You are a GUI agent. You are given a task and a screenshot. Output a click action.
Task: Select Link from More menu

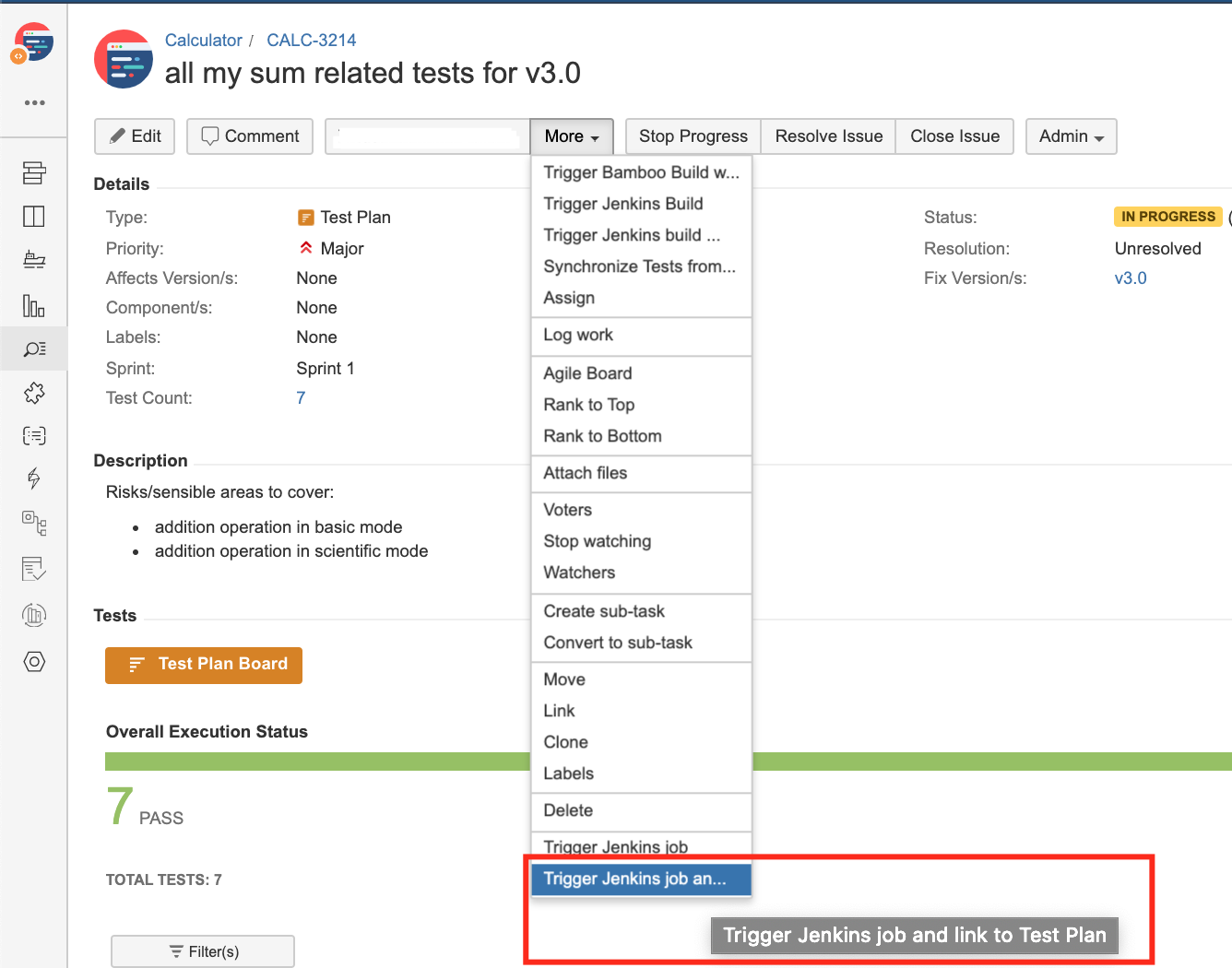(642, 711)
